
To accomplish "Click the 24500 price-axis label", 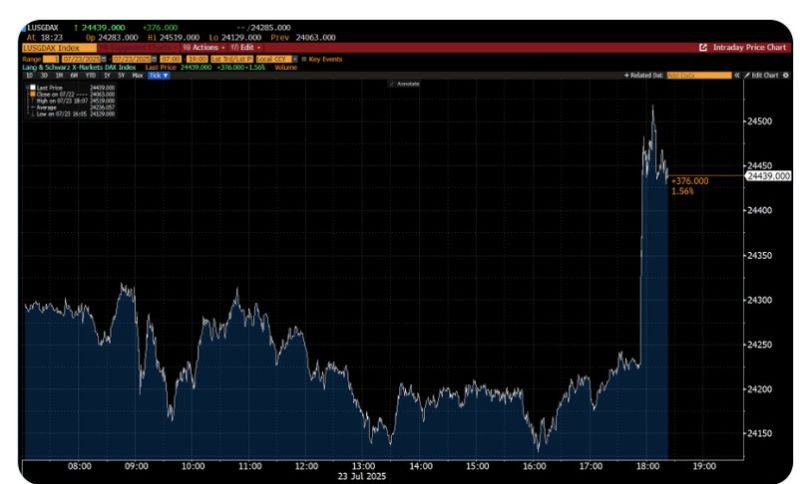I will [x=760, y=121].
